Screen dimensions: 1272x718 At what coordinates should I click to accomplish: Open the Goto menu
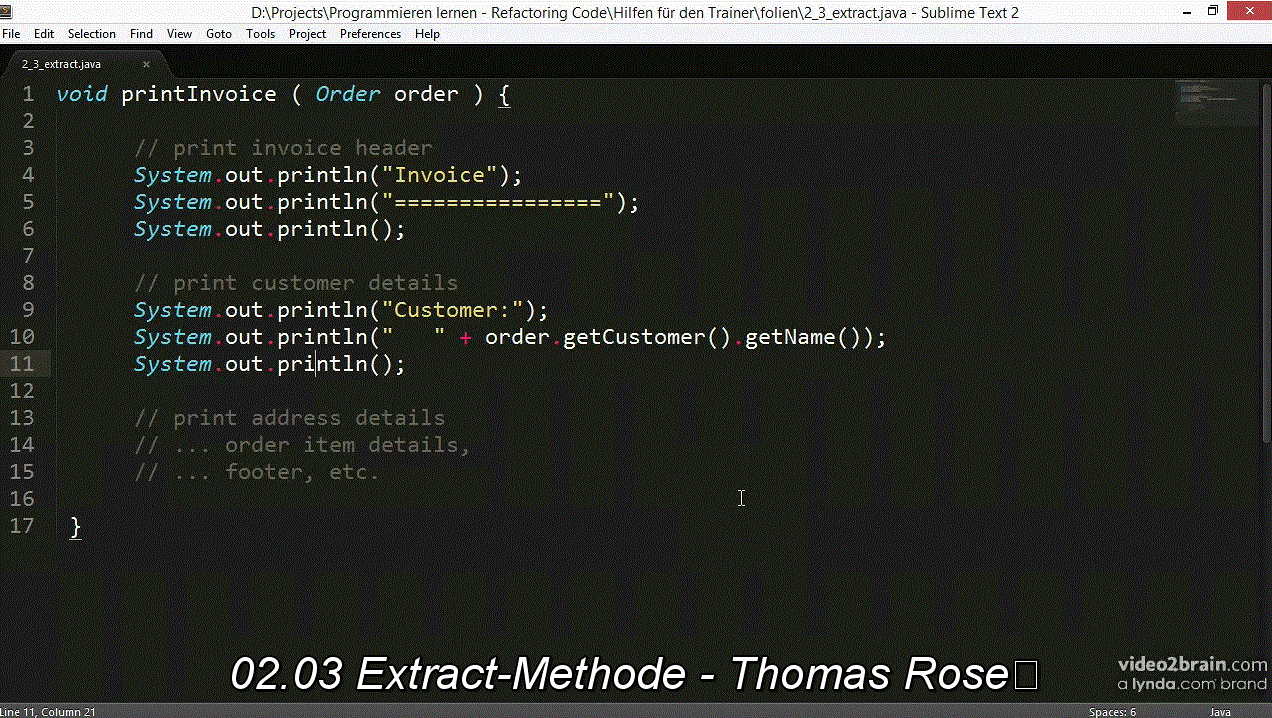(219, 33)
